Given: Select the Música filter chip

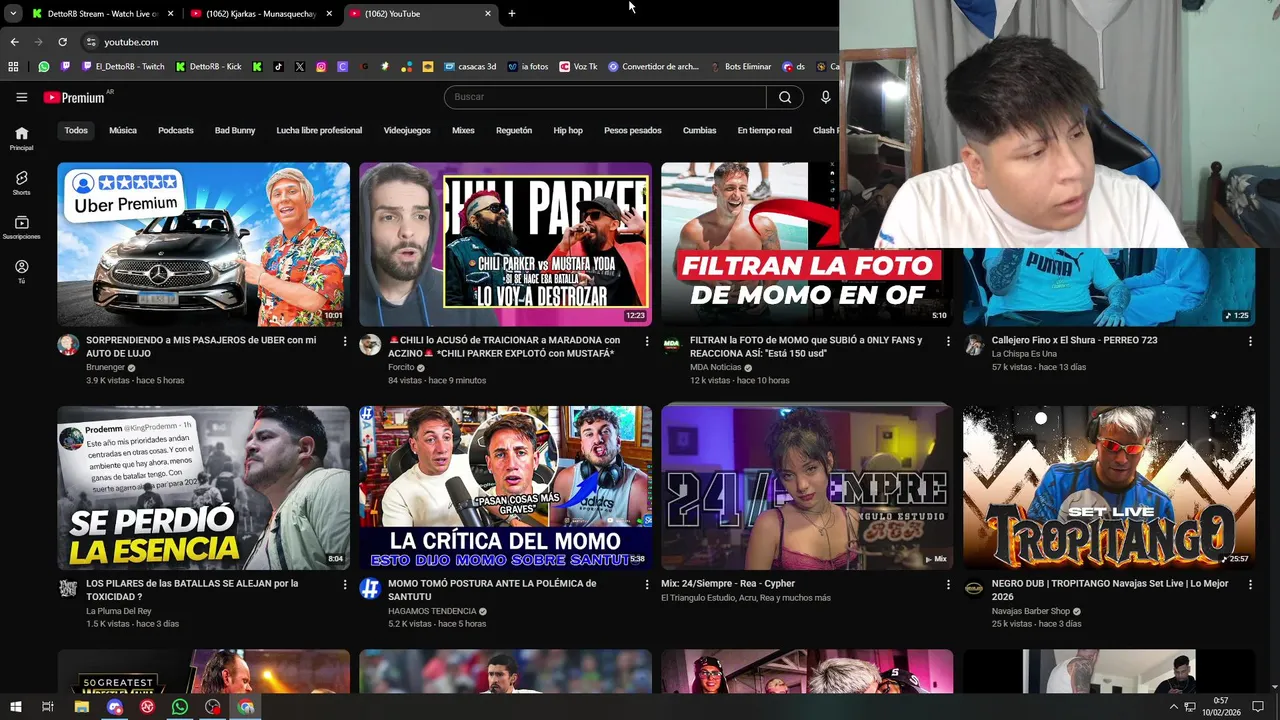Looking at the screenshot, I should coord(123,130).
